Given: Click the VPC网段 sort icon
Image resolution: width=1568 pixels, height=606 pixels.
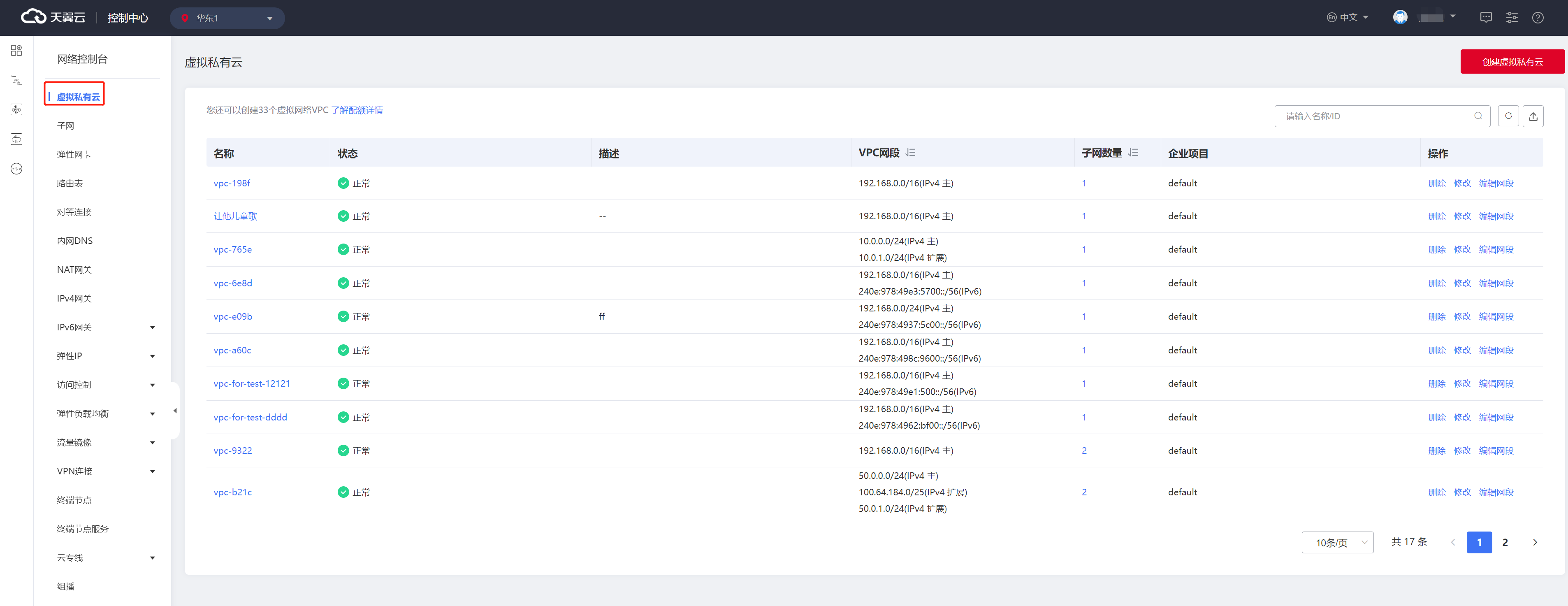Looking at the screenshot, I should [x=911, y=153].
